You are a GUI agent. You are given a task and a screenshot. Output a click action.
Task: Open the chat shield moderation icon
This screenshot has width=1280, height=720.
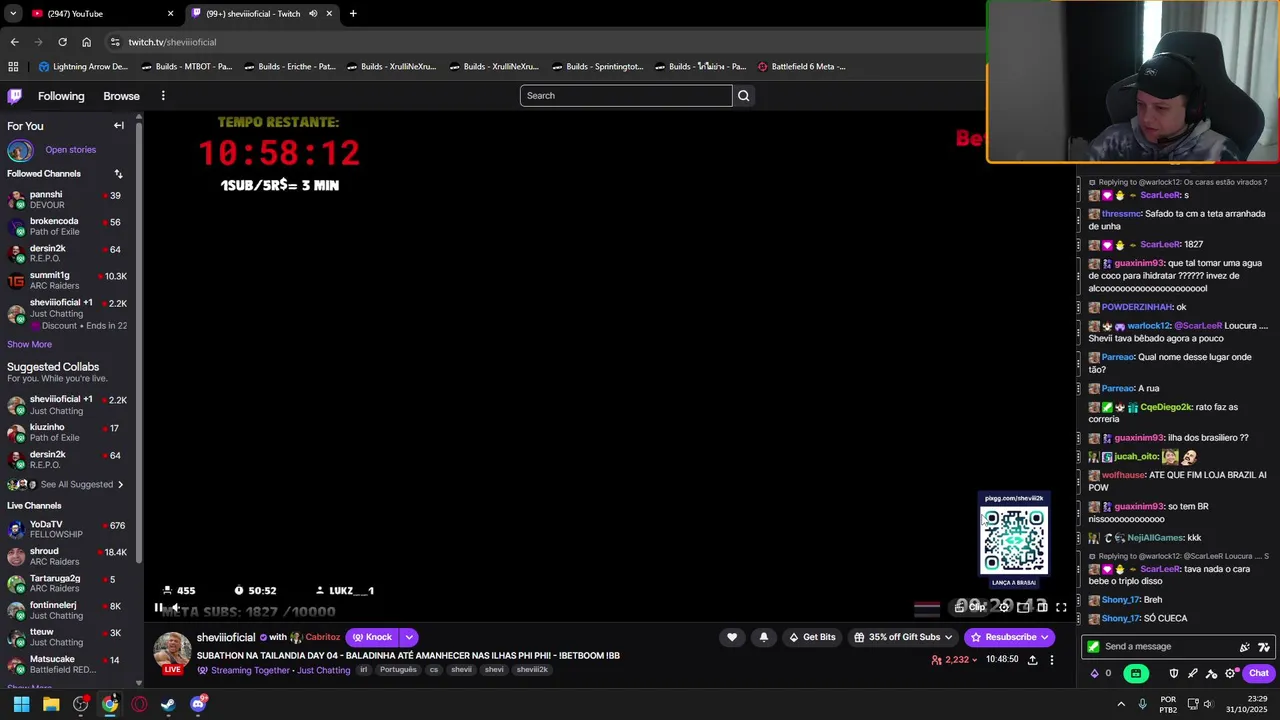tap(1174, 673)
